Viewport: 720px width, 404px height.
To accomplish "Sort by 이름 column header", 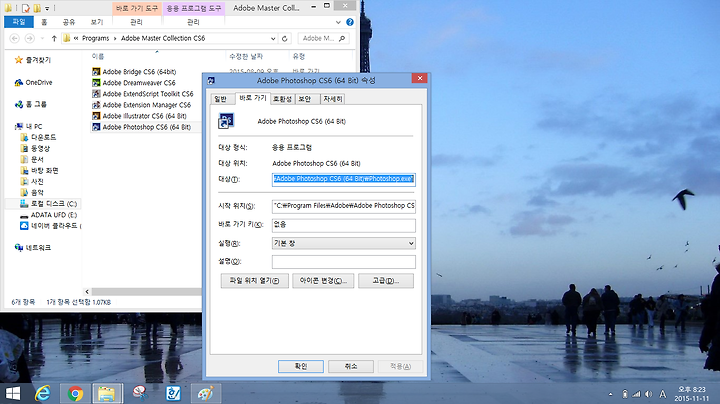I will (x=97, y=56).
